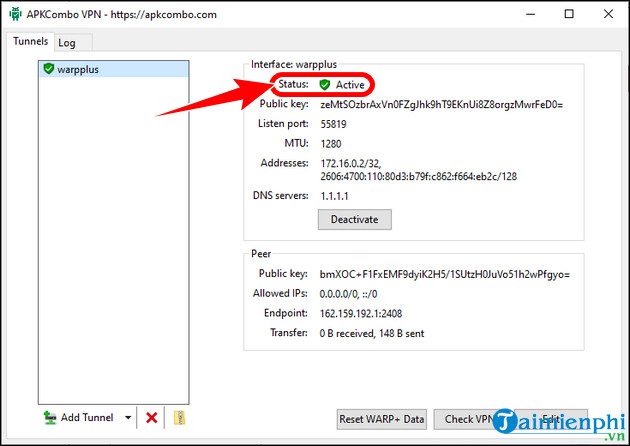Click Reset WARP+ Data button
Viewport: 630px width, 446px height.
[382, 418]
